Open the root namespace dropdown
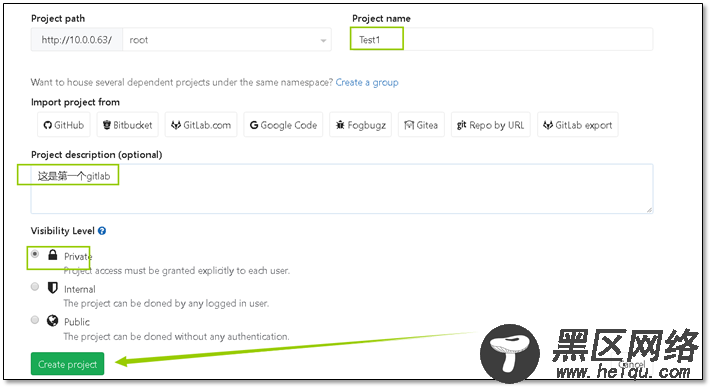 227,40
